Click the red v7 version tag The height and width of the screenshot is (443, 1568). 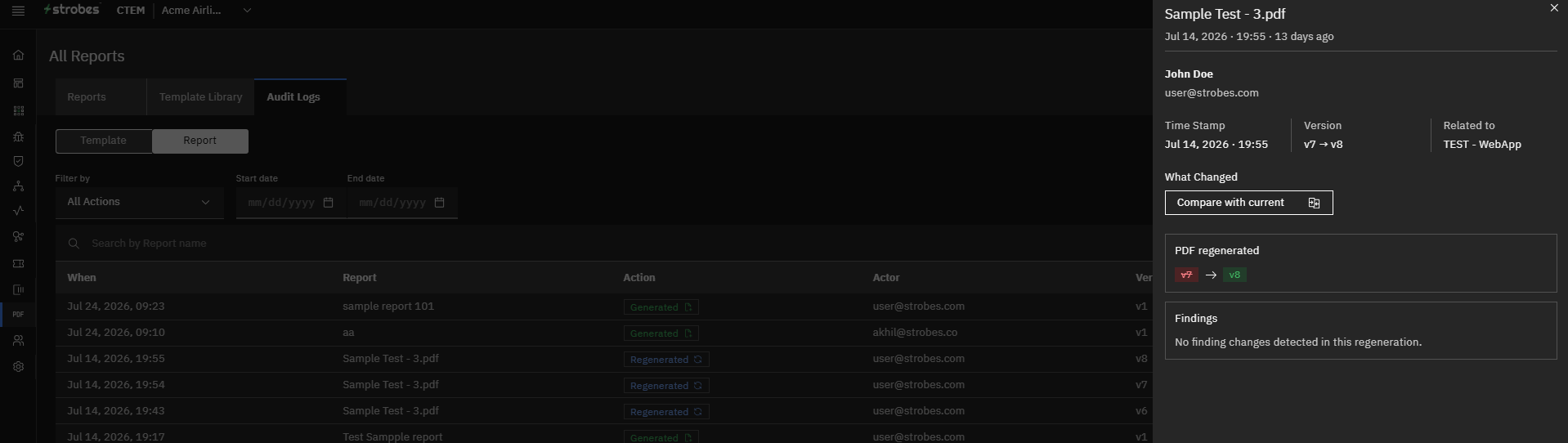click(1186, 275)
